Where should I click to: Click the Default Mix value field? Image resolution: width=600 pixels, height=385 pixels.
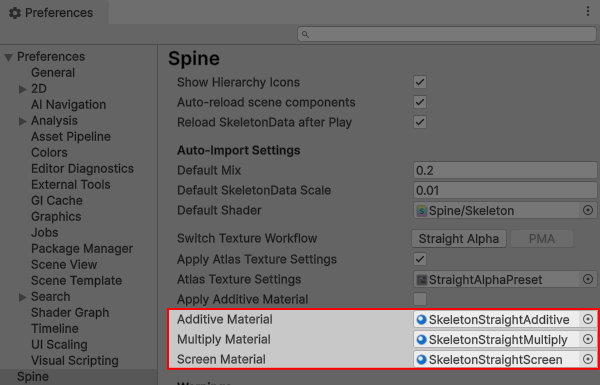(505, 170)
